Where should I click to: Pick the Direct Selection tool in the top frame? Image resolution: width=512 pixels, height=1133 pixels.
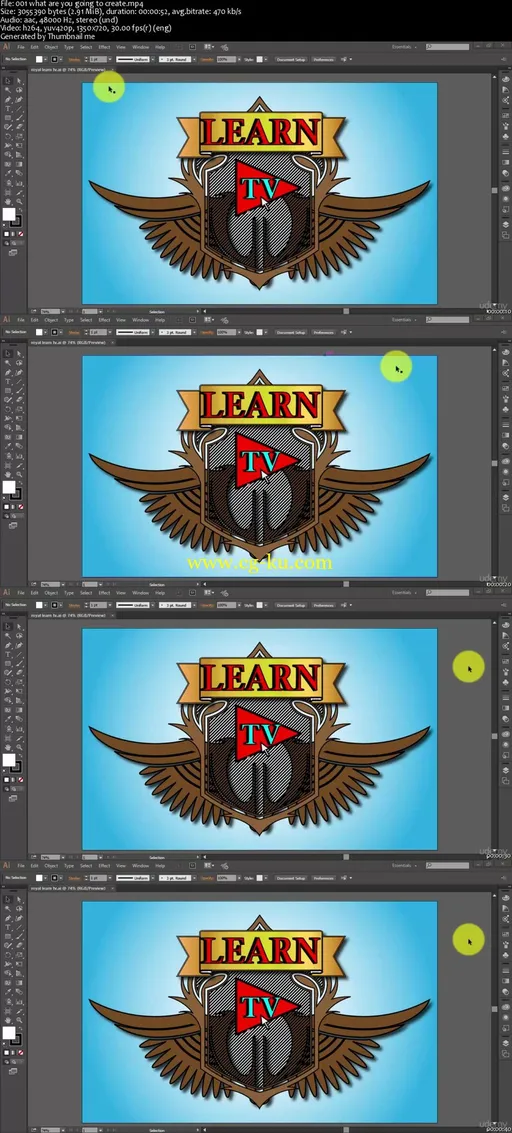[19, 81]
